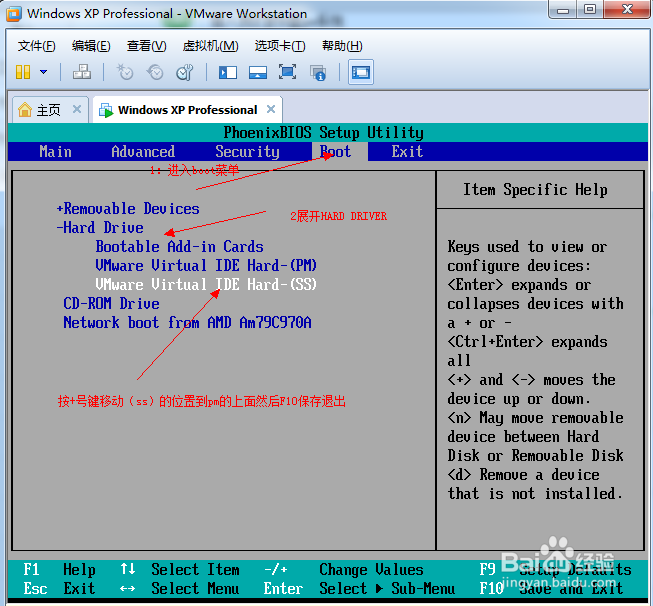This screenshot has height=606, width=653.
Task: Maximize the VMware Workstation window
Action: point(590,9)
